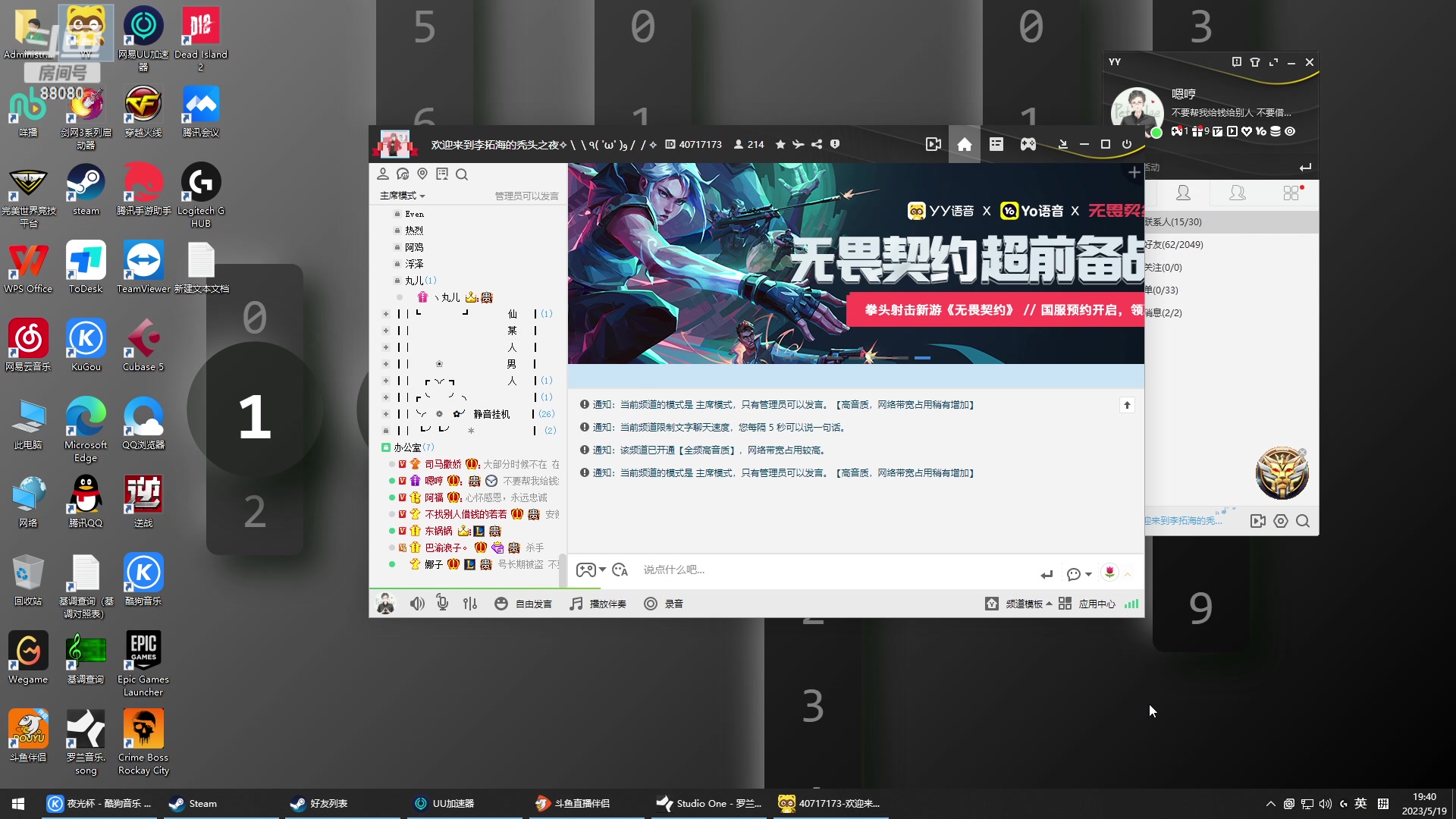
Task: Open the audio mixer sliders icon
Action: point(470,603)
